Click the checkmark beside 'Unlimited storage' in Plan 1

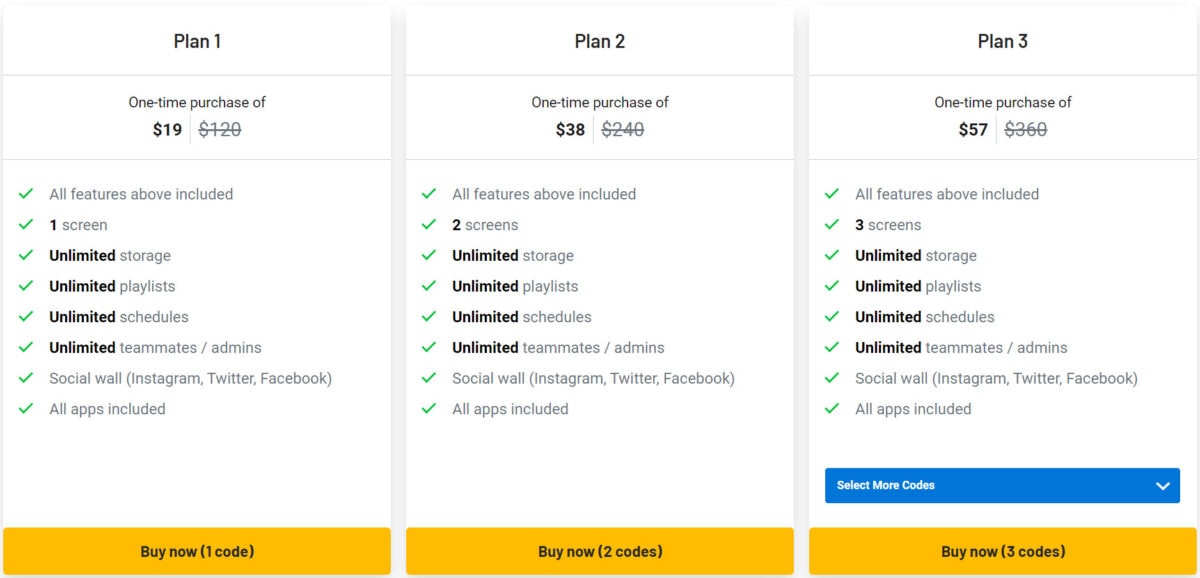[x=29, y=256]
